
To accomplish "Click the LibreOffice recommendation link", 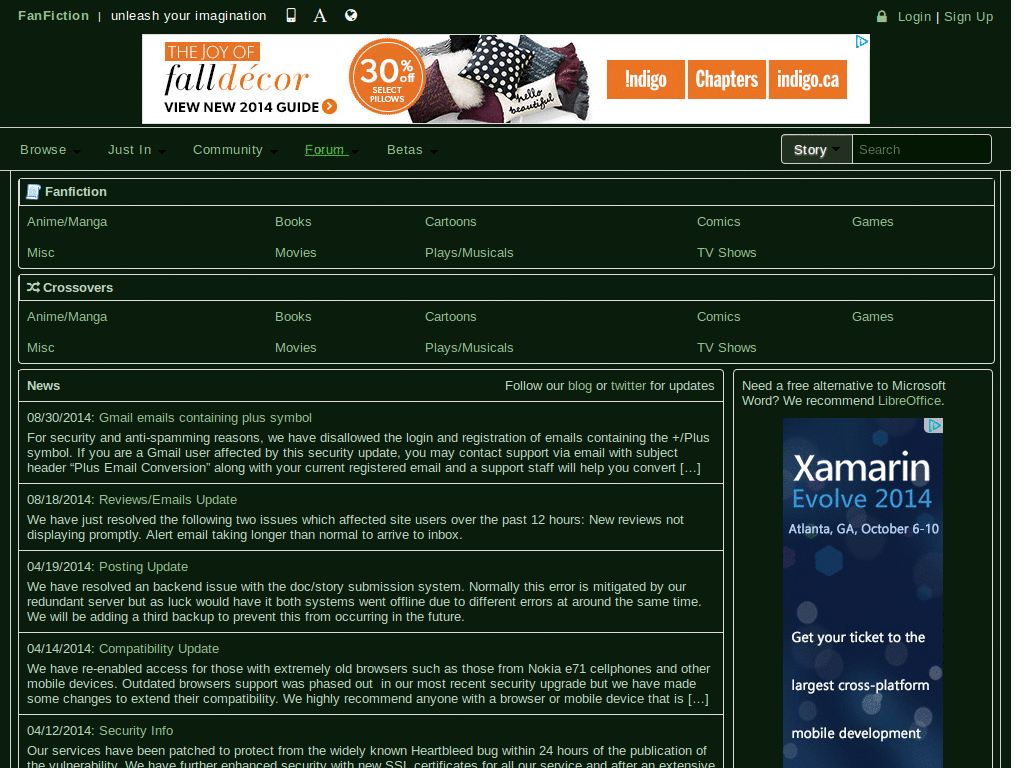I will point(909,401).
